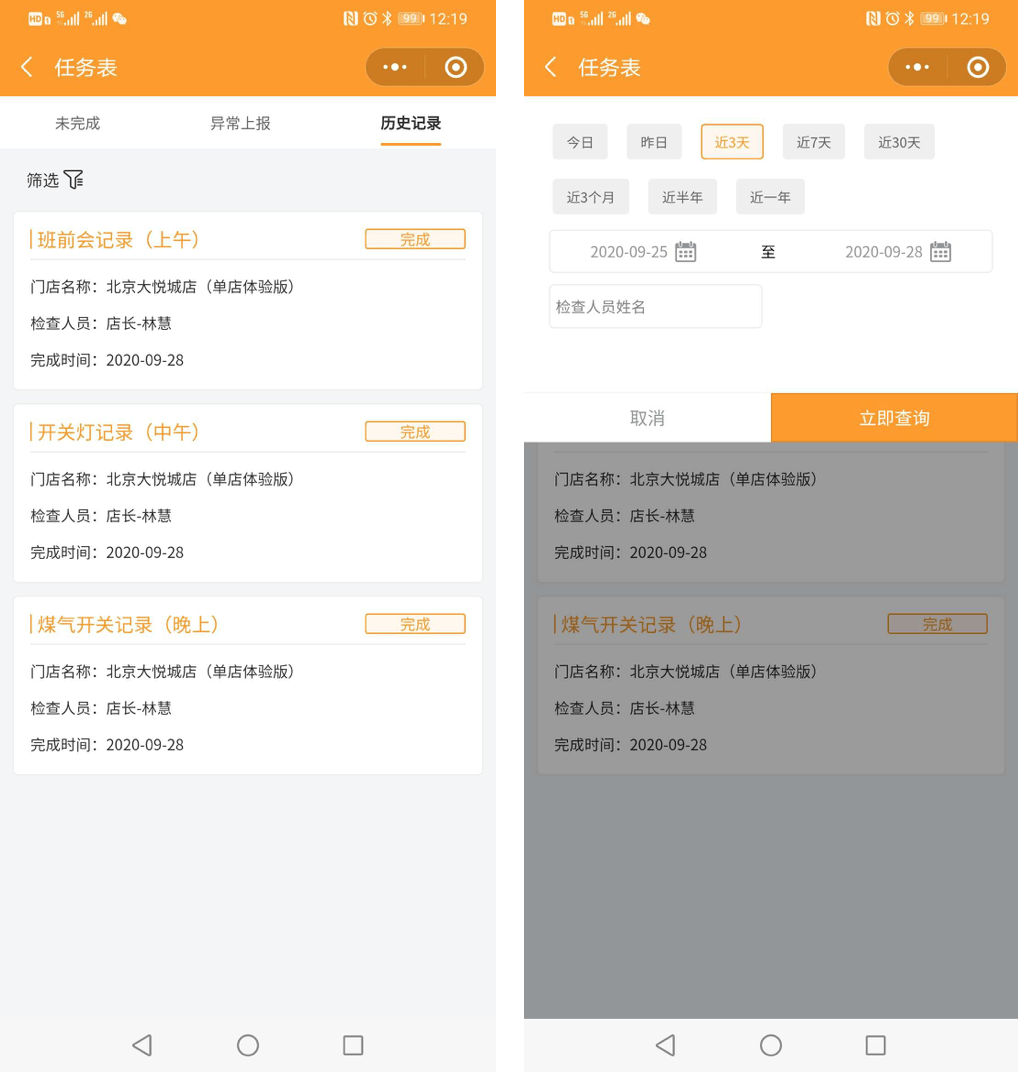Click the funnel filter icon beside 筛选
The width and height of the screenshot is (1018, 1072).
[74, 180]
